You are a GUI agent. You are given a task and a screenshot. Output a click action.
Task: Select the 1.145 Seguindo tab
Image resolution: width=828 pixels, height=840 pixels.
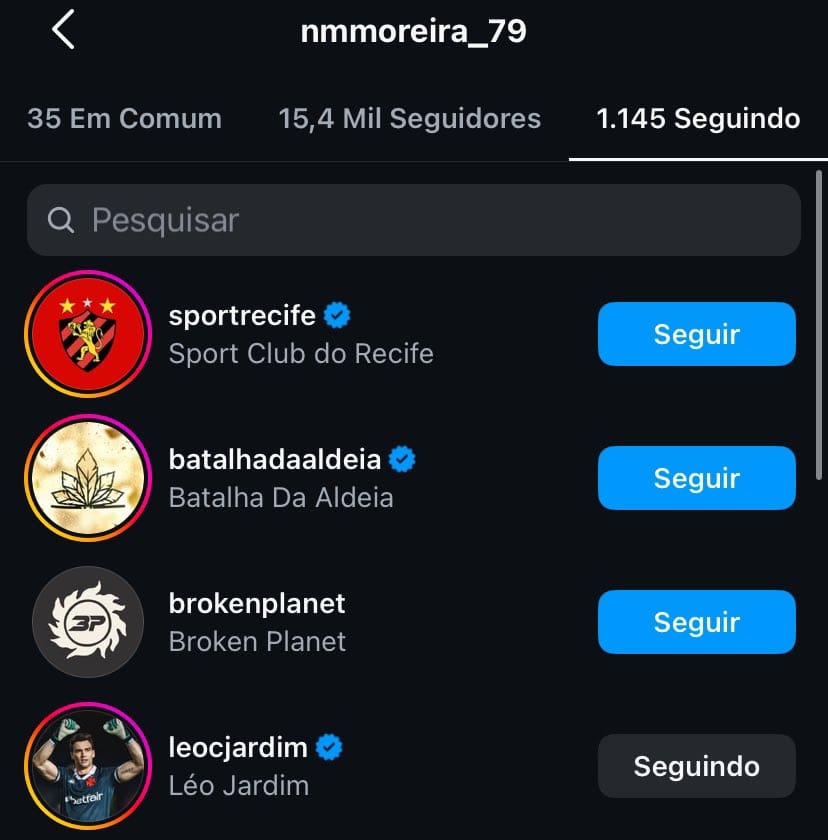tap(698, 119)
